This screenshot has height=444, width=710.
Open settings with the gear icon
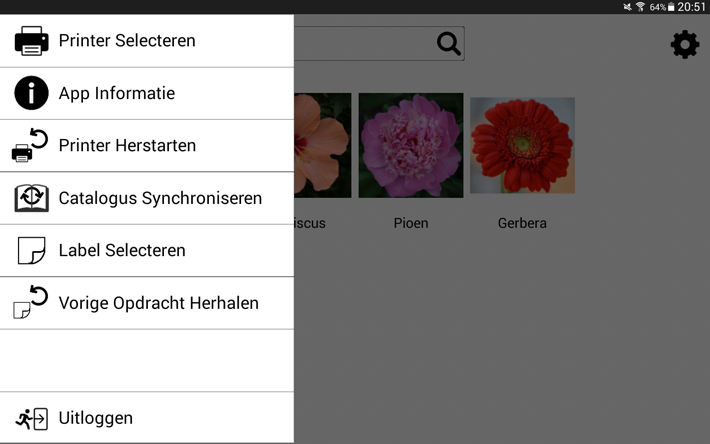pyautogui.click(x=685, y=44)
